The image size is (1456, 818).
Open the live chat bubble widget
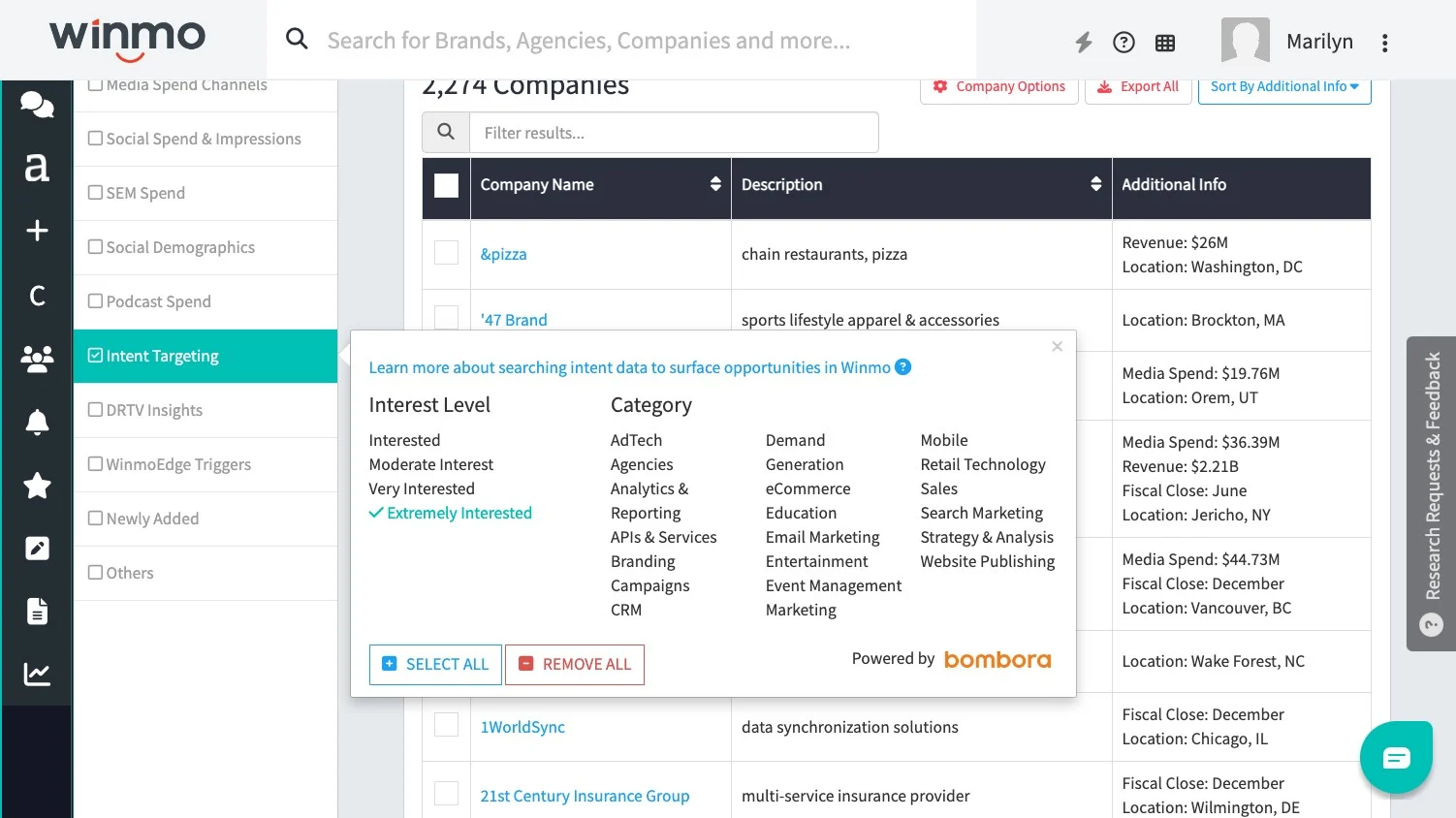pyautogui.click(x=1396, y=757)
